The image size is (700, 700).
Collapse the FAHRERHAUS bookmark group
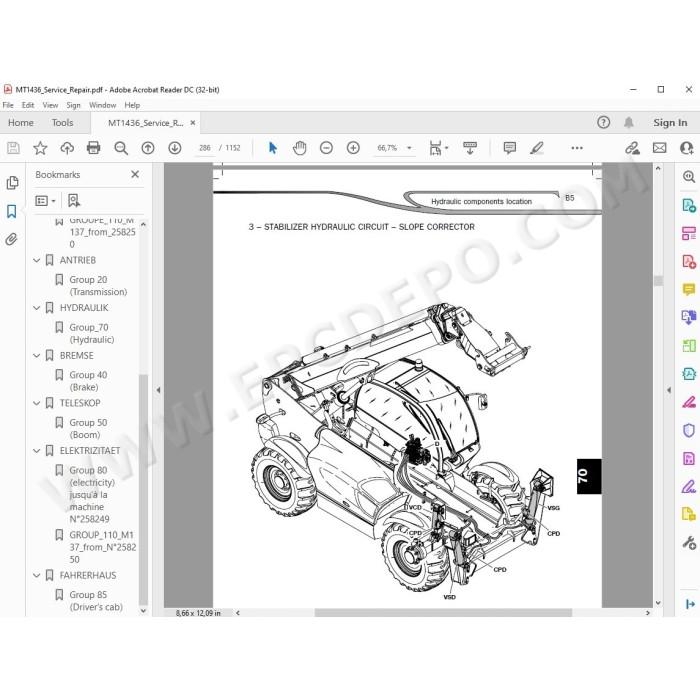click(x=37, y=575)
